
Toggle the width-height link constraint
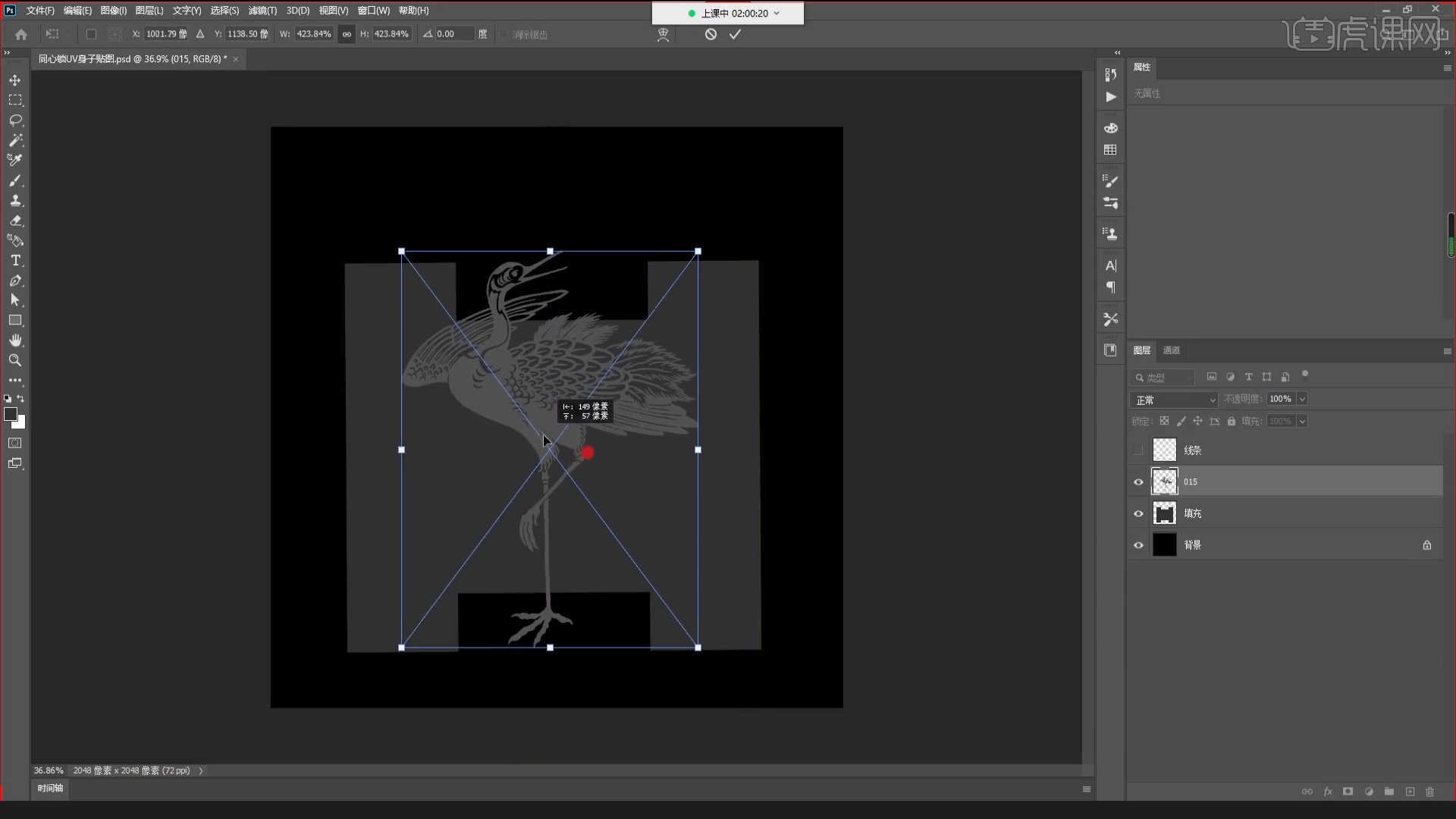pyautogui.click(x=347, y=34)
